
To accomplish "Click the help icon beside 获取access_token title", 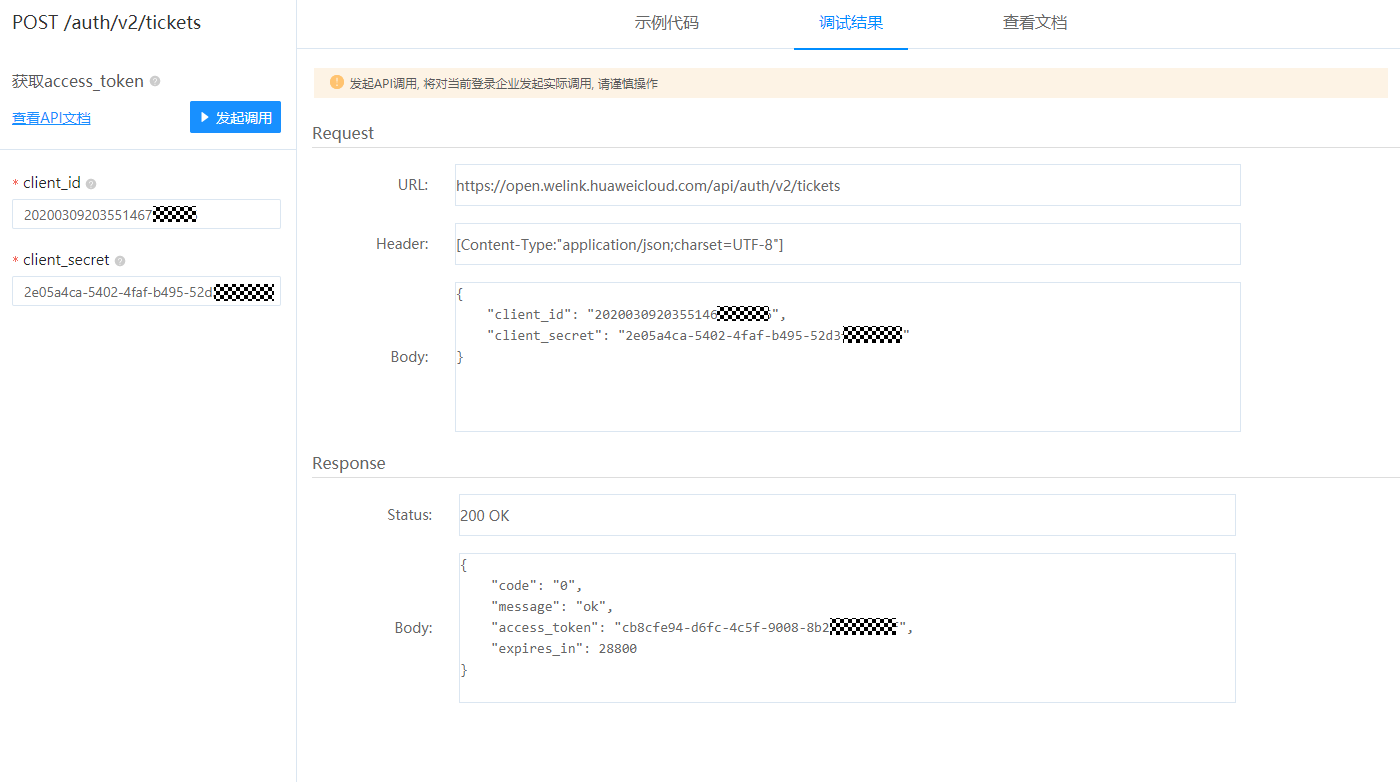I will point(155,81).
